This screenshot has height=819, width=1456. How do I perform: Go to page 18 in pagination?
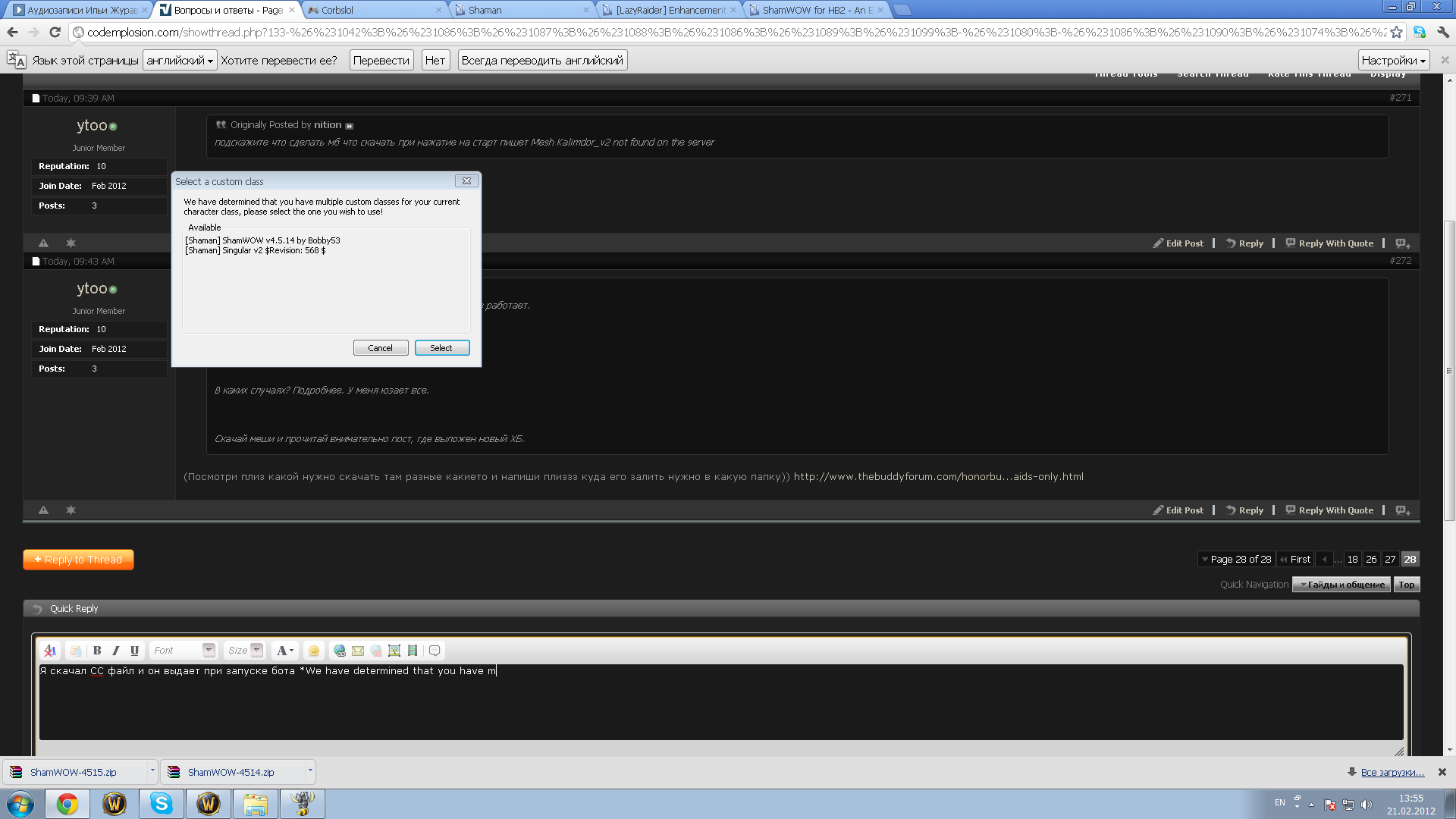1352,560
